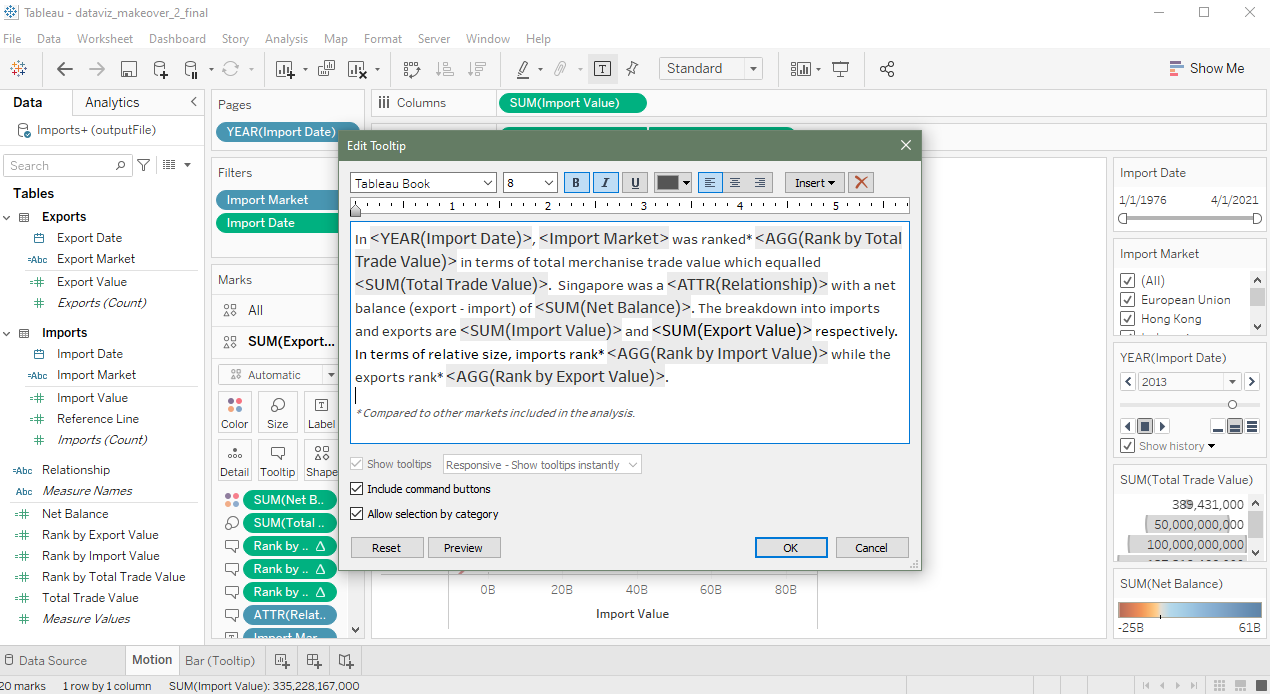Open the Tableau Book font dropdown
1270x694 pixels.
click(423, 183)
